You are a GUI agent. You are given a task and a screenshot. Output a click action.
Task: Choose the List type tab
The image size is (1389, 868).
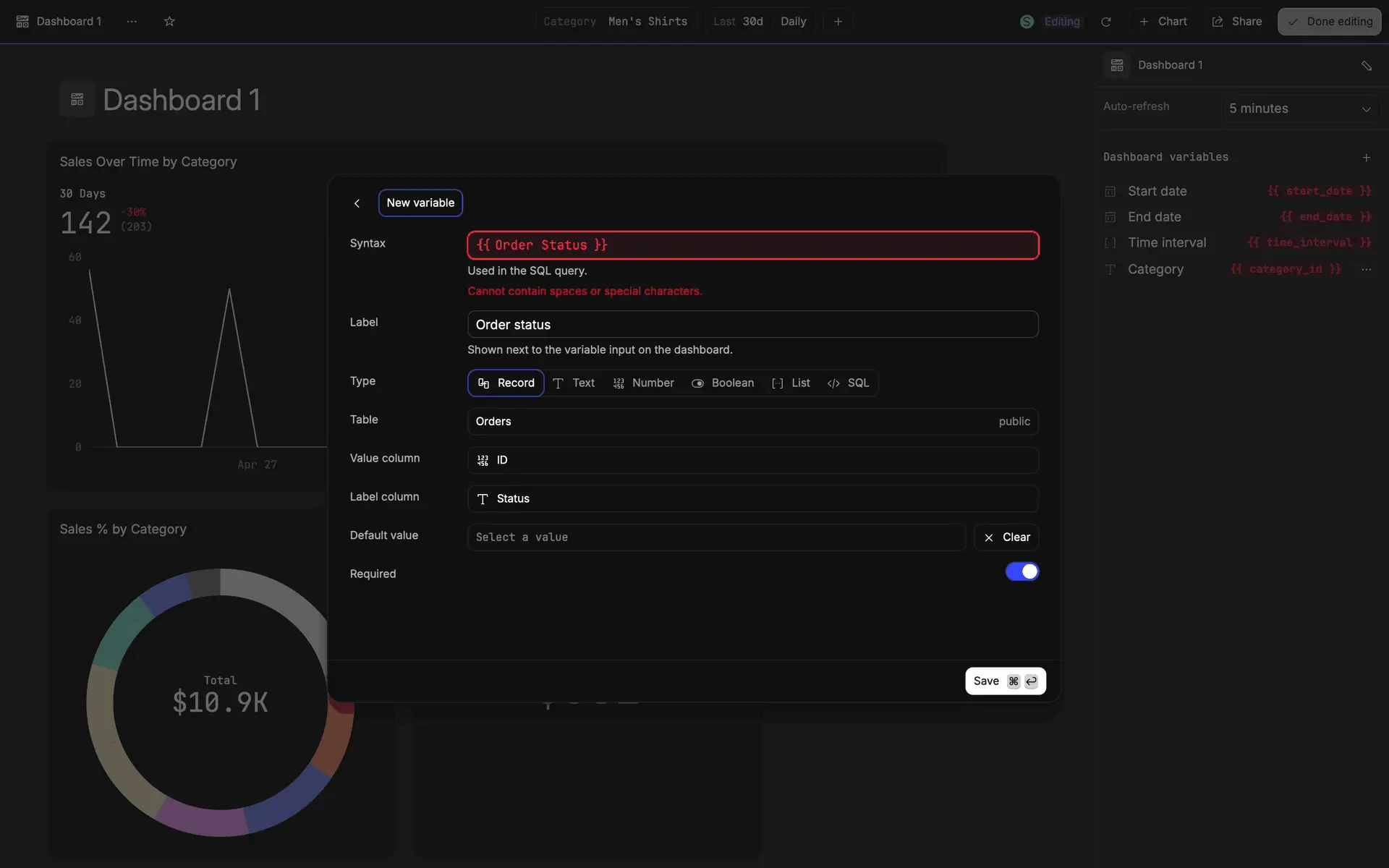(791, 383)
